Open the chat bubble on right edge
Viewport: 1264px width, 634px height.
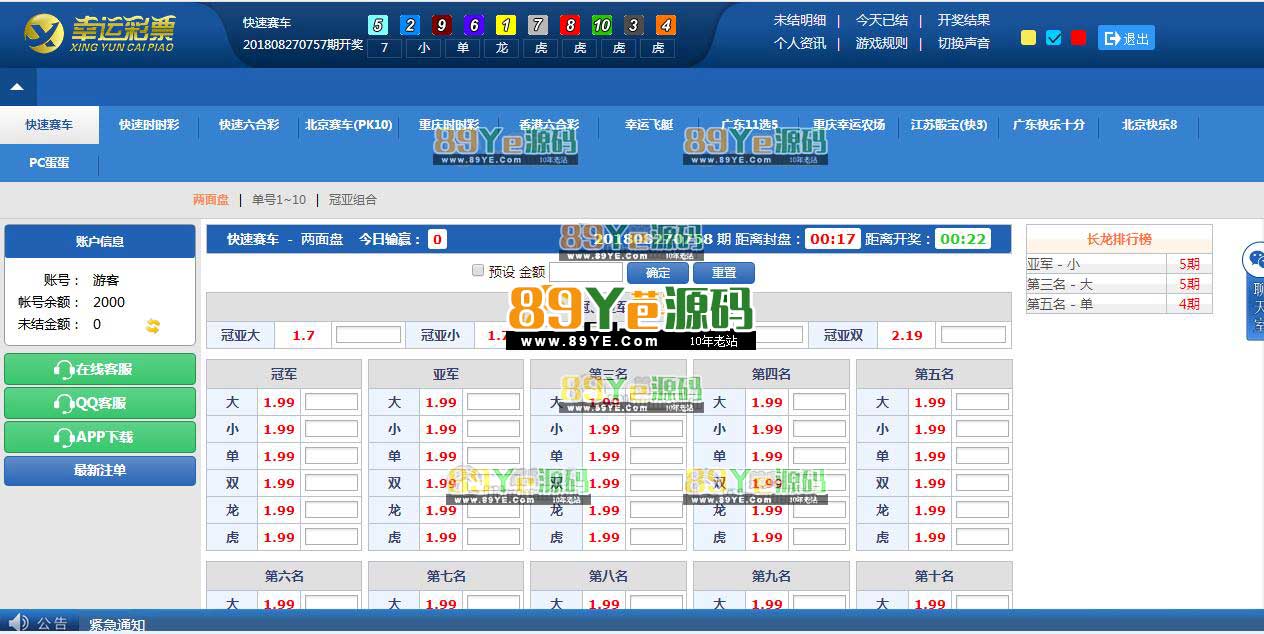1254,261
